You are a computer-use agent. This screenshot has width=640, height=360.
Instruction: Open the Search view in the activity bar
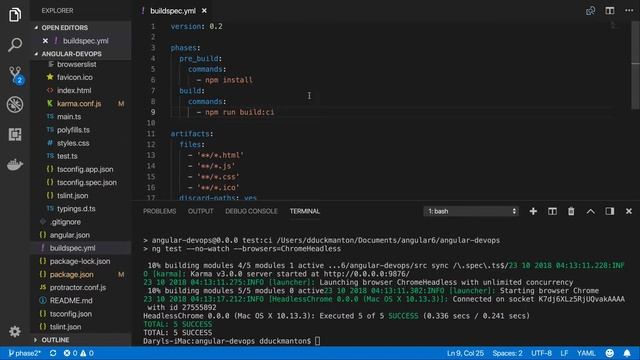15,45
